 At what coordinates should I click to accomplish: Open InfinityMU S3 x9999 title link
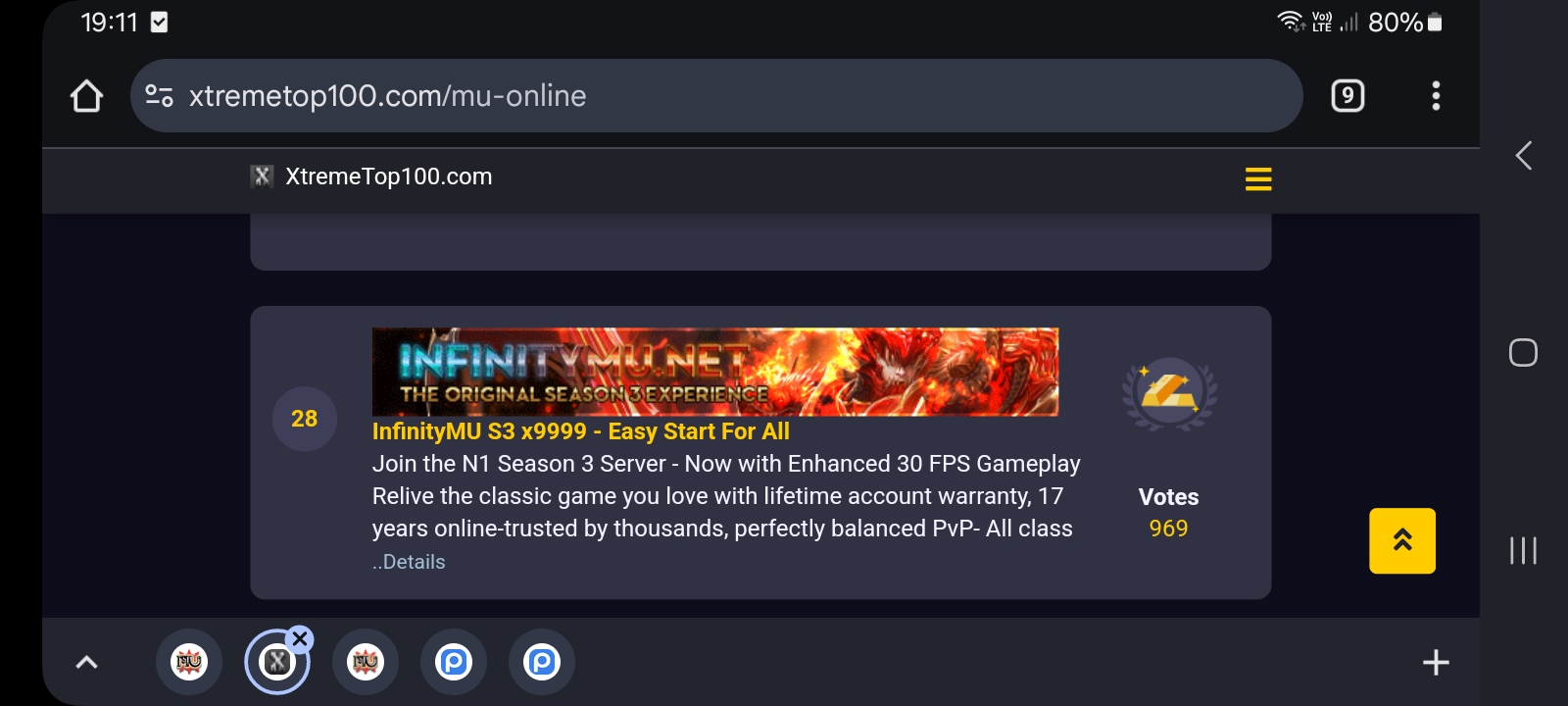coord(580,431)
